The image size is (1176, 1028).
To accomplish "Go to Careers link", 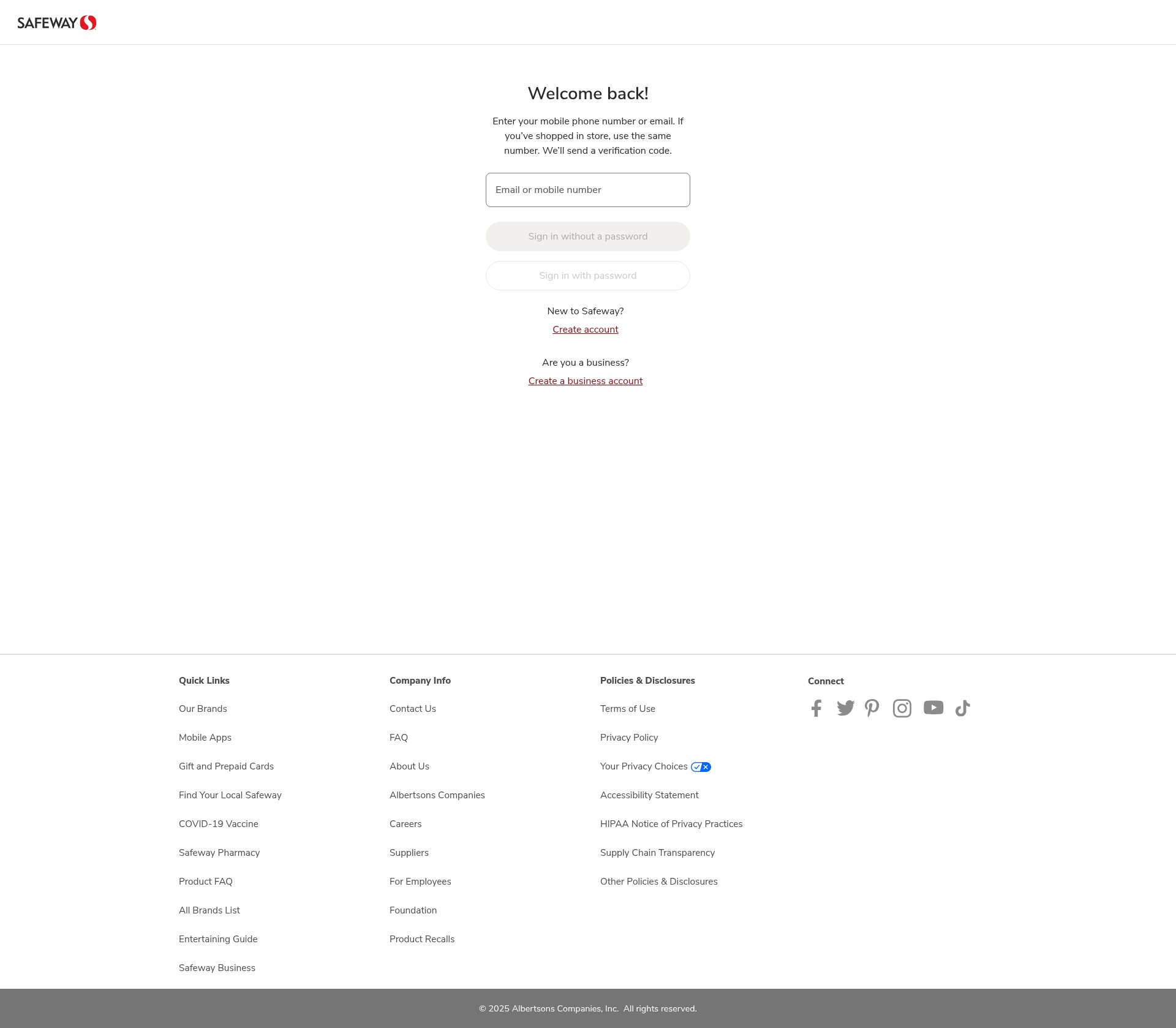I will (x=405, y=824).
